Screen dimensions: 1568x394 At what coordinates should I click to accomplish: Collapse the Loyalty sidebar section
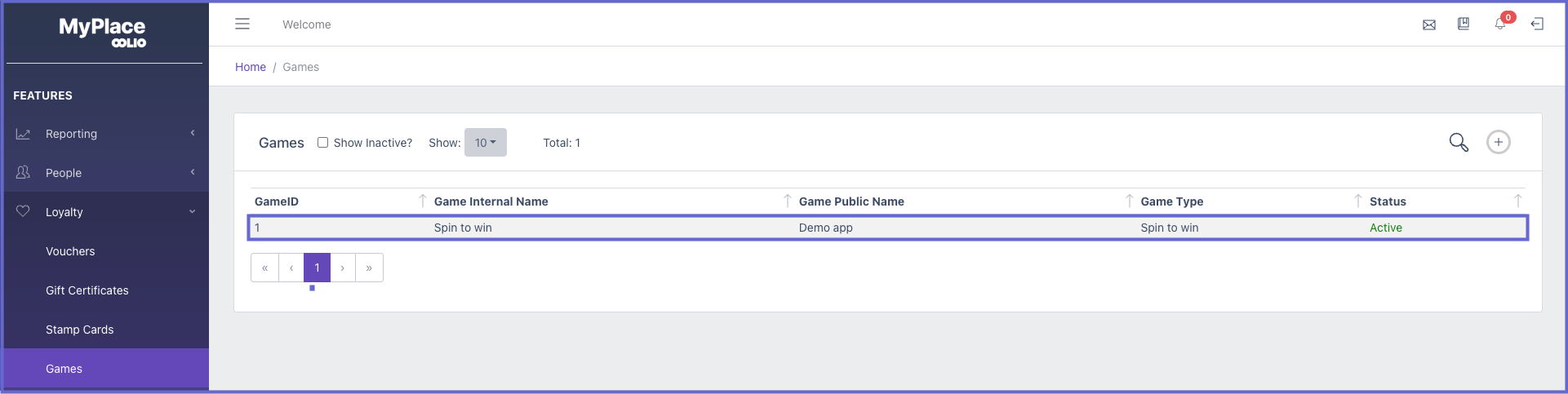point(104,212)
